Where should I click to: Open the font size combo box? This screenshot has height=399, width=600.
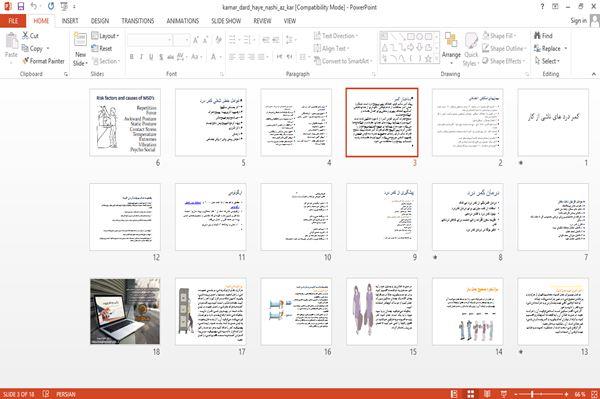click(x=181, y=40)
